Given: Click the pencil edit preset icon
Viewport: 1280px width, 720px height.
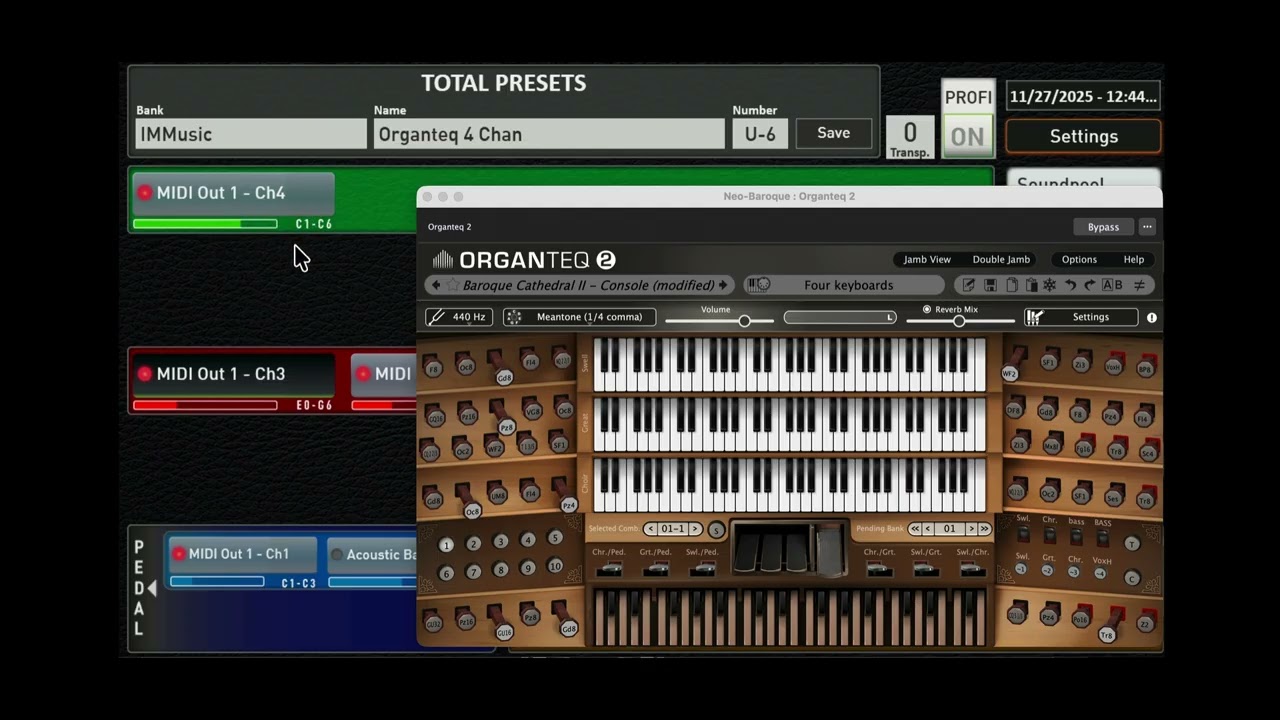Looking at the screenshot, I should 968,285.
